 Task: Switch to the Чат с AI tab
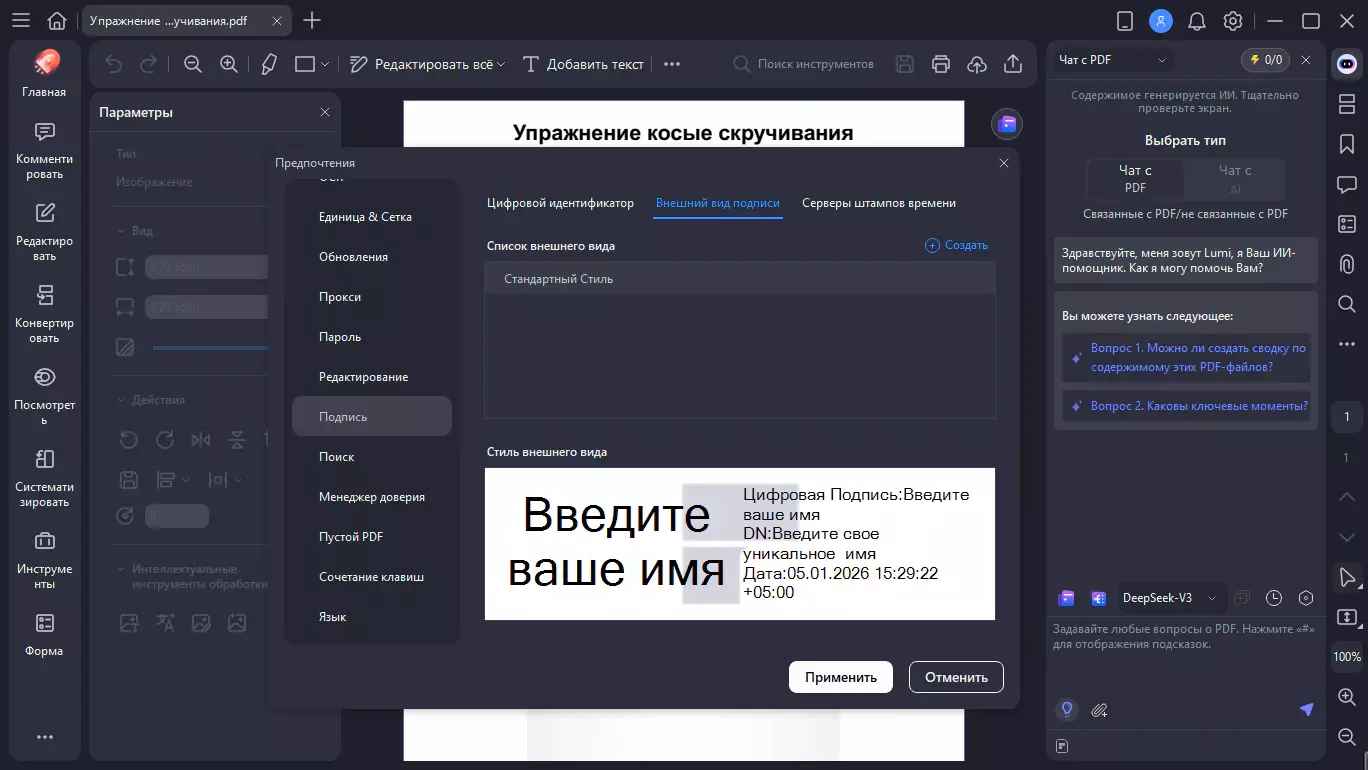(x=1235, y=178)
